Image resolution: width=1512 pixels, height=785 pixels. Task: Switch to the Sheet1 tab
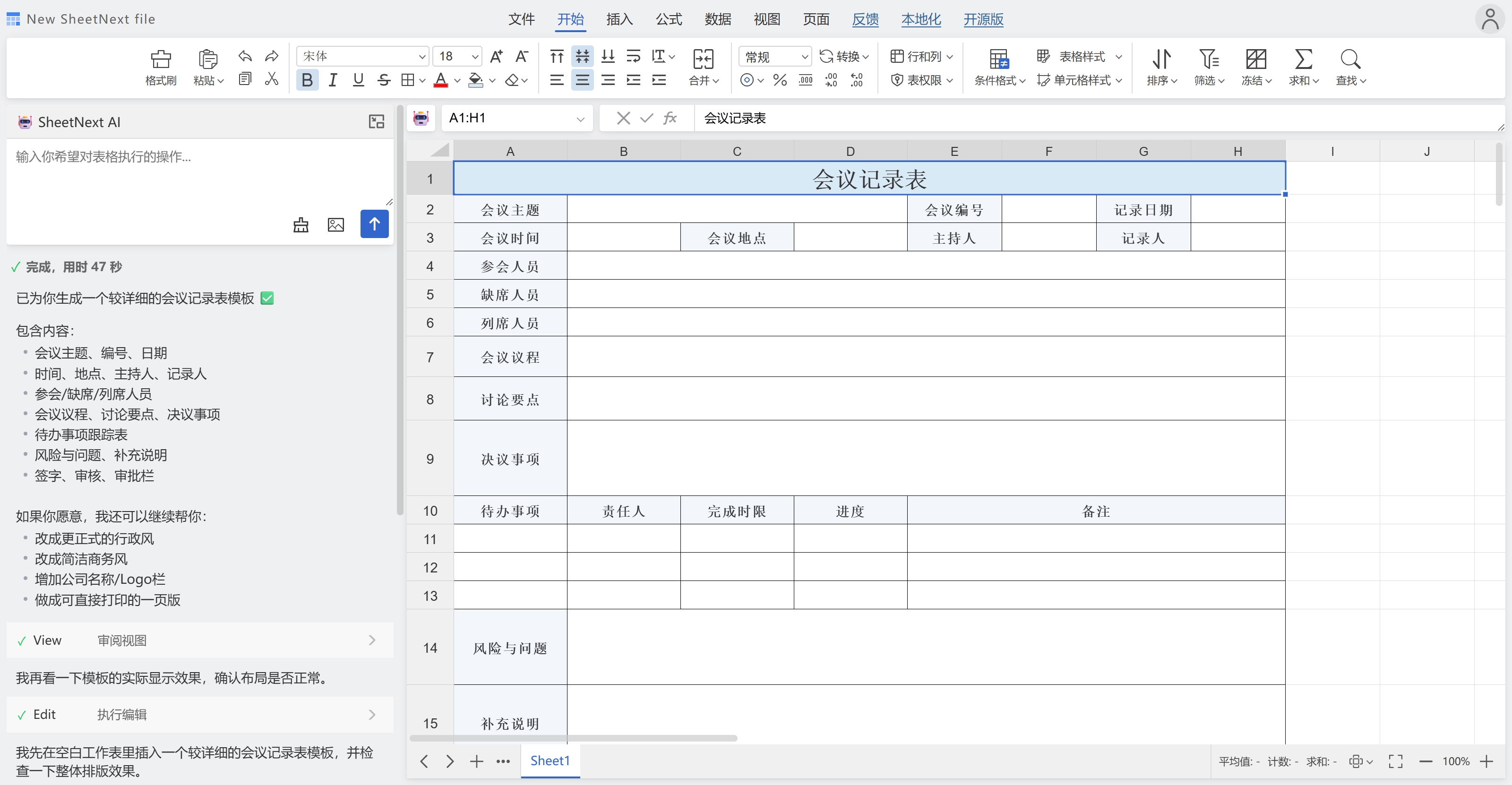[x=550, y=760]
